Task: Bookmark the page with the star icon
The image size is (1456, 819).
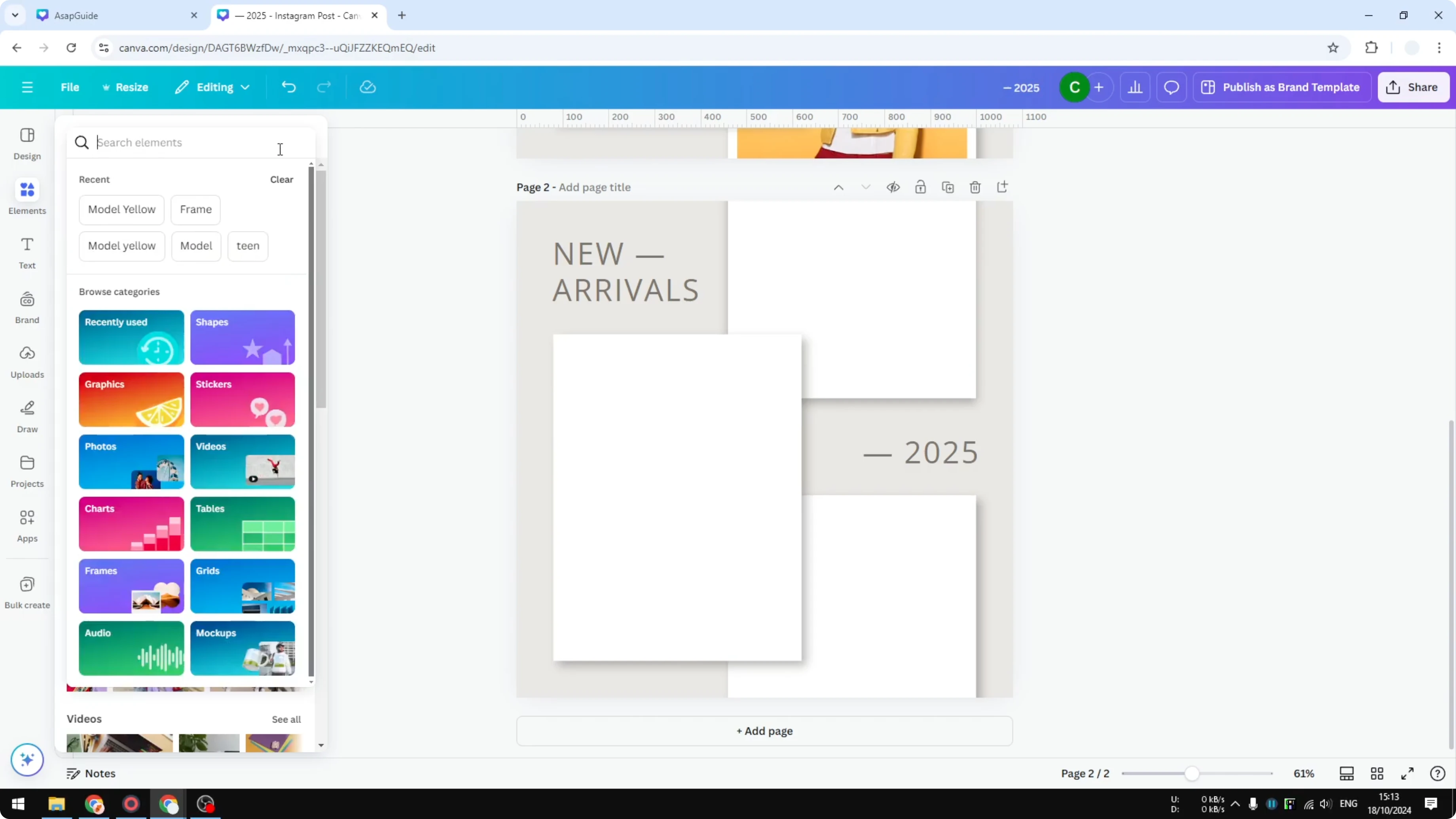Action: click(x=1333, y=47)
